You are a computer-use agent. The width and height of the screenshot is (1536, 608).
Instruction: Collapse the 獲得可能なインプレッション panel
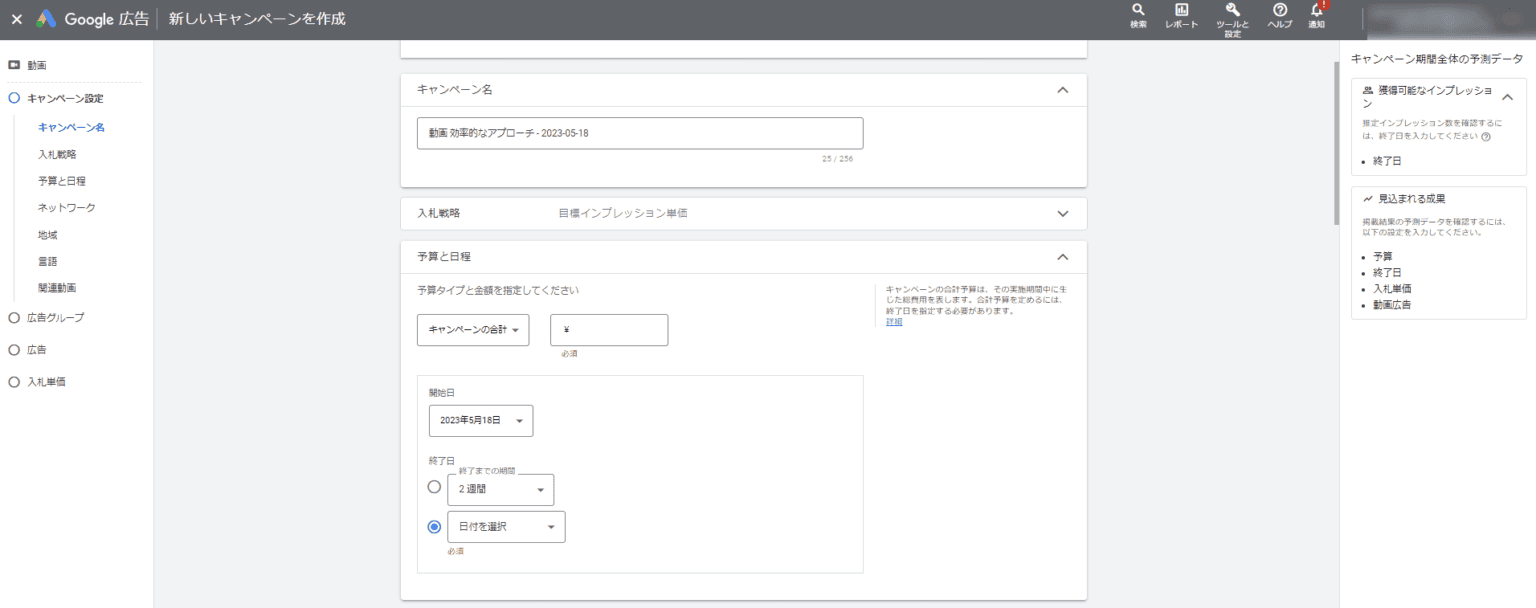pos(1507,97)
